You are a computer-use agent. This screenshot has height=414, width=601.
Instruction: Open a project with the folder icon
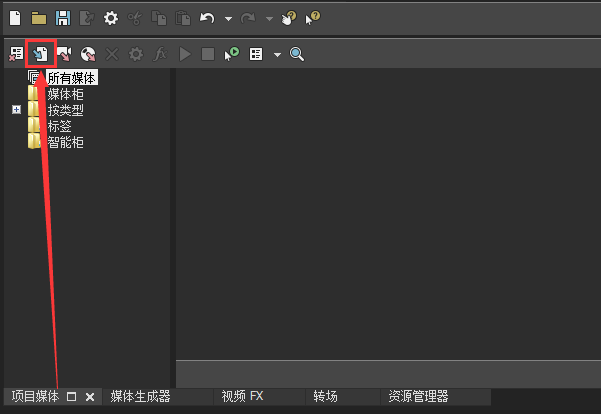pos(39,18)
